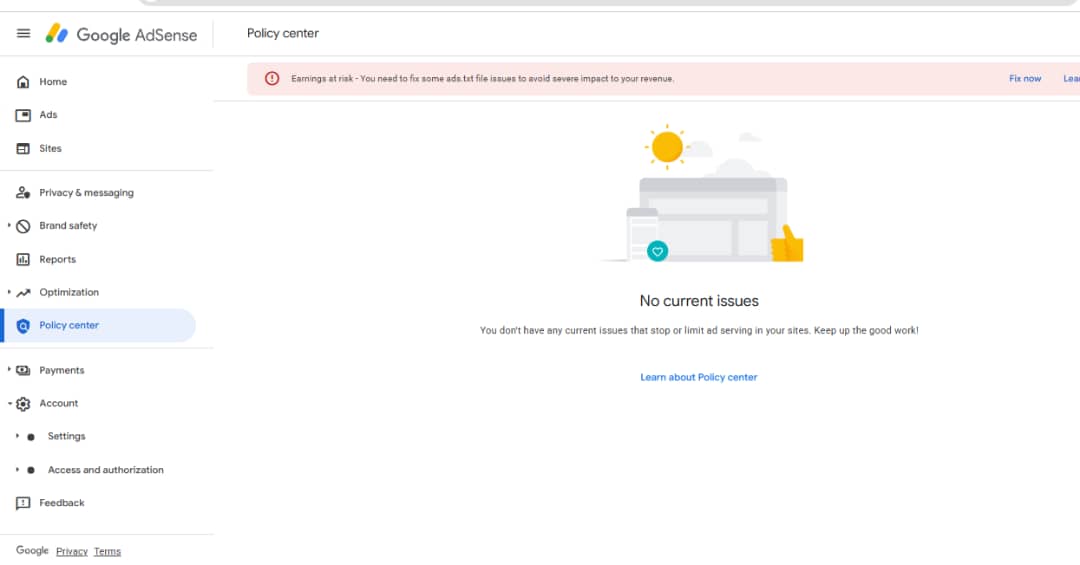Click the Brand safety blocked icon
Screen dimensions: 1080x565
[23, 226]
